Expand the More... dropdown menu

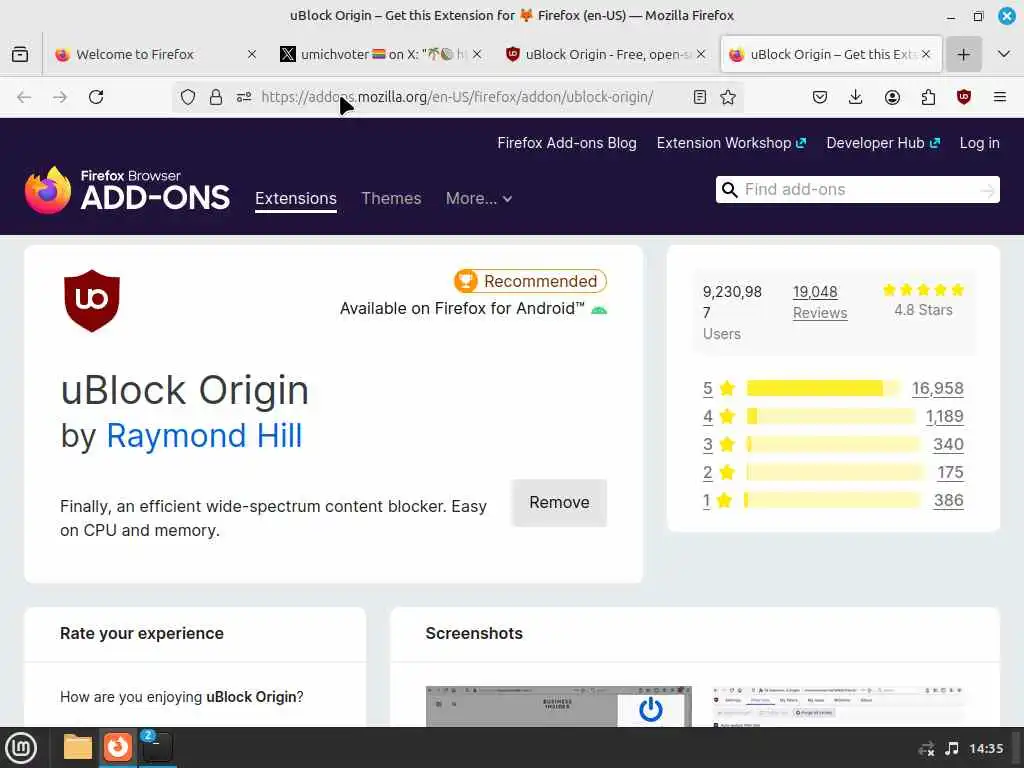pyautogui.click(x=479, y=199)
